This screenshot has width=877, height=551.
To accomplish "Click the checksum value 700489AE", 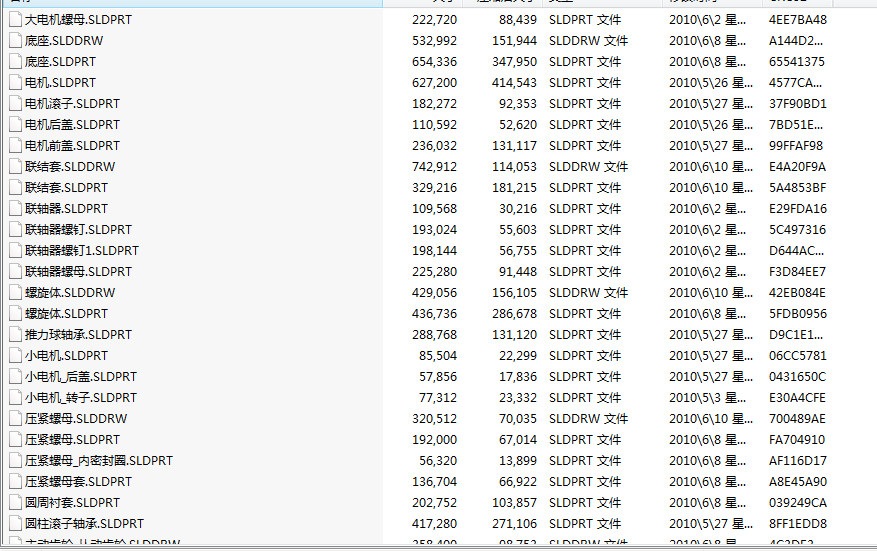I will point(798,418).
